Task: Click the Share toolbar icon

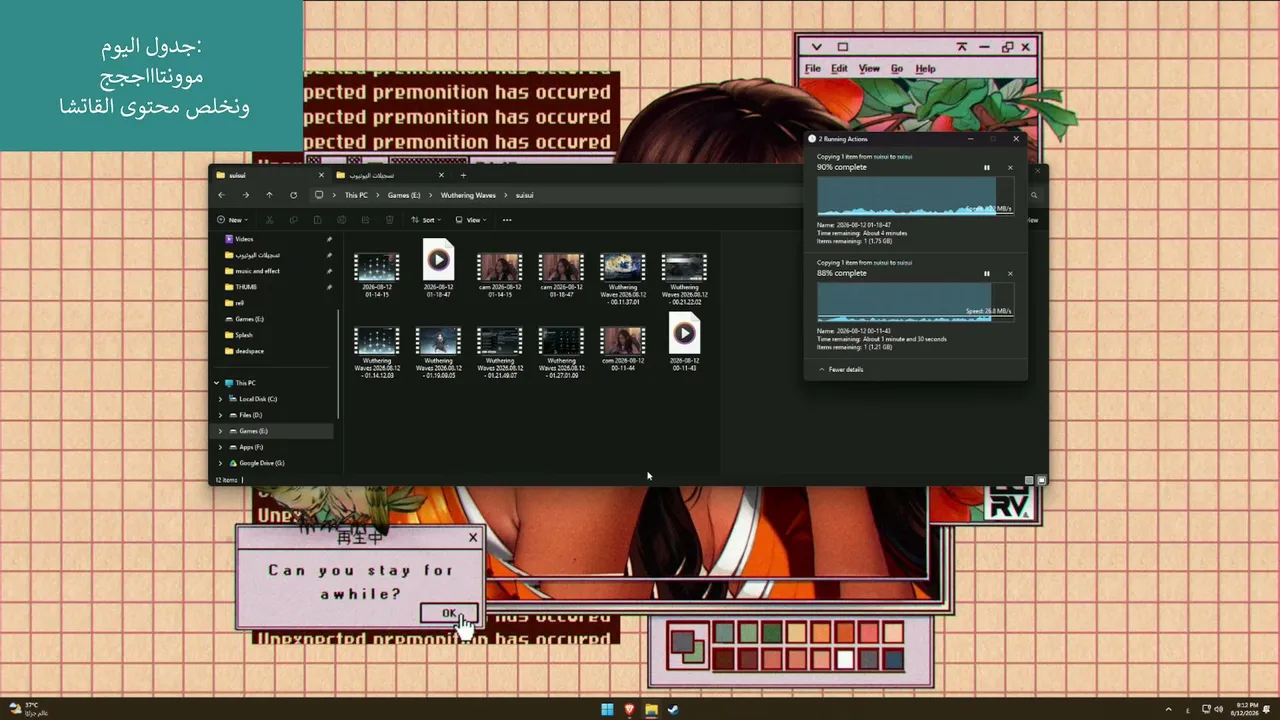Action: point(366,220)
